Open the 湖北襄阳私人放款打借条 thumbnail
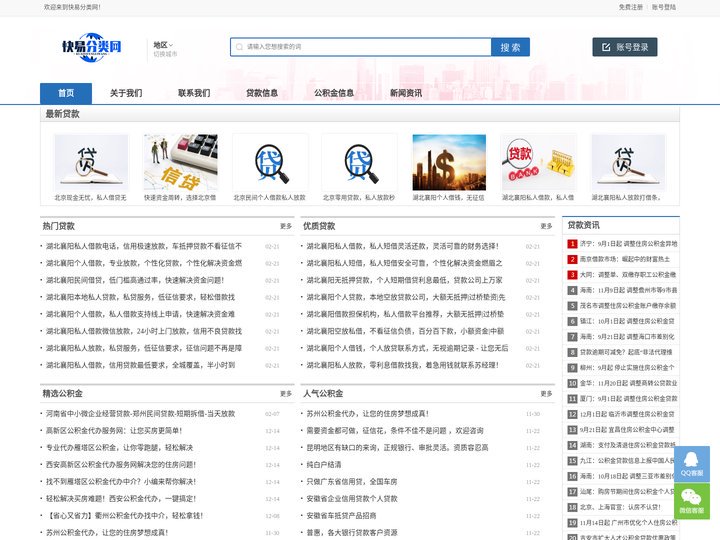720x540 pixels. click(x=628, y=163)
